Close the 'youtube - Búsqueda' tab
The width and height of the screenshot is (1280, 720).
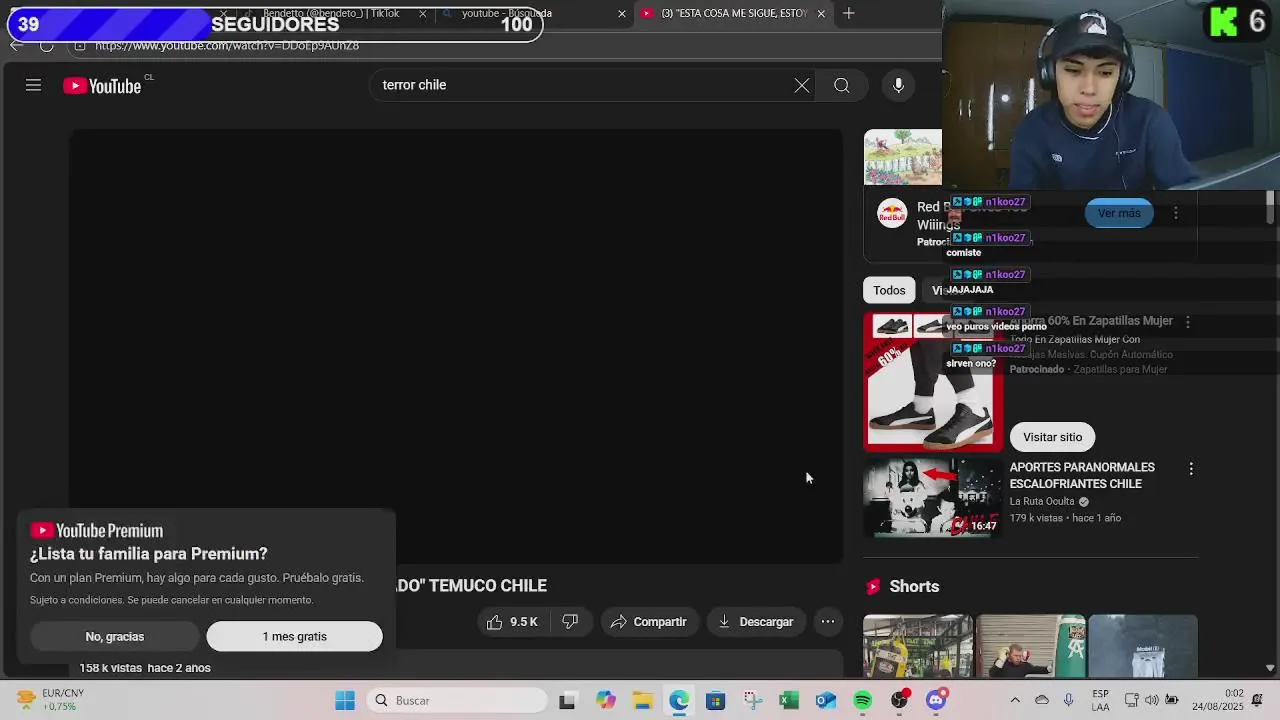point(622,13)
